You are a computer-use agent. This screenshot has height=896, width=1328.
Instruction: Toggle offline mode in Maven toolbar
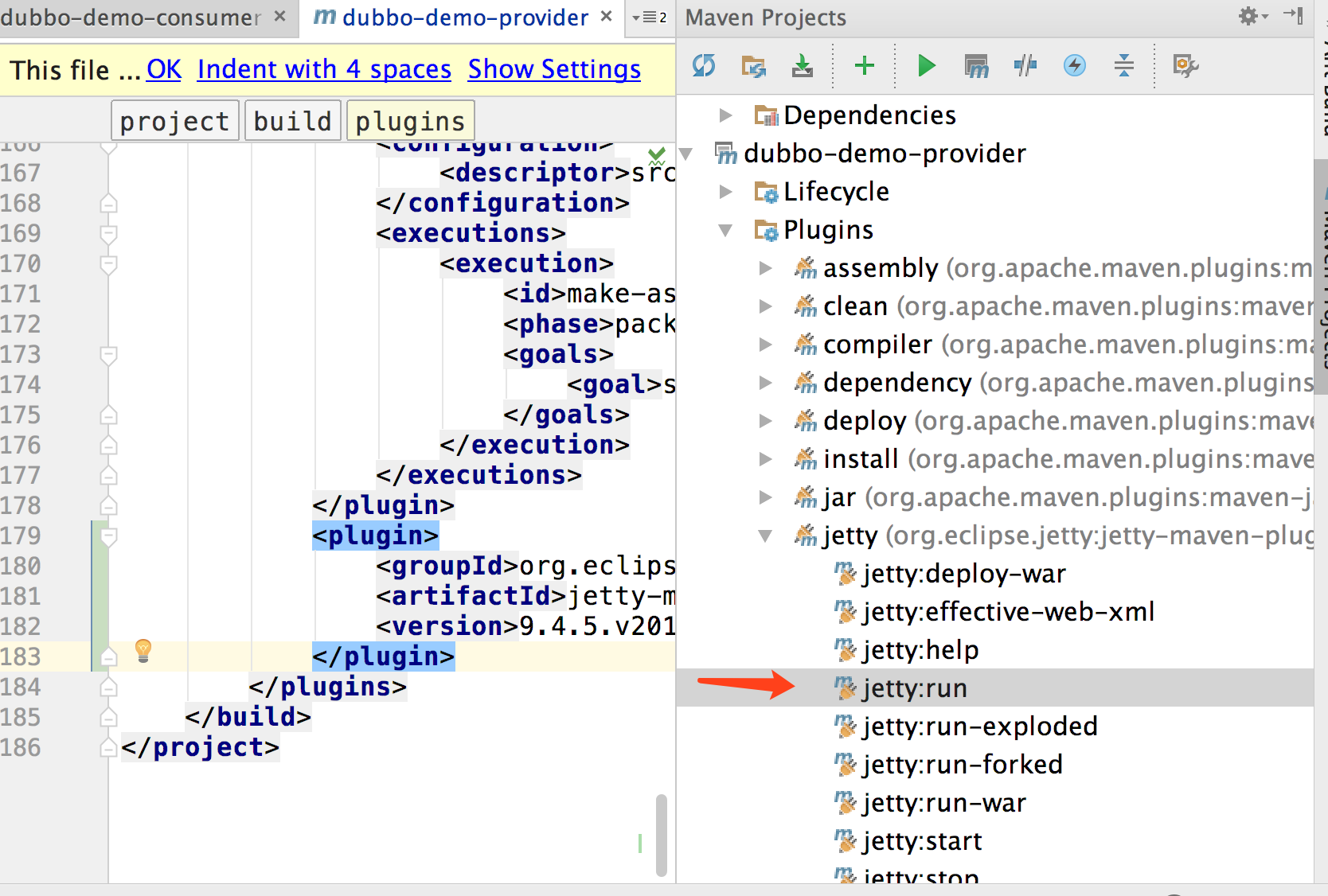tap(1025, 65)
